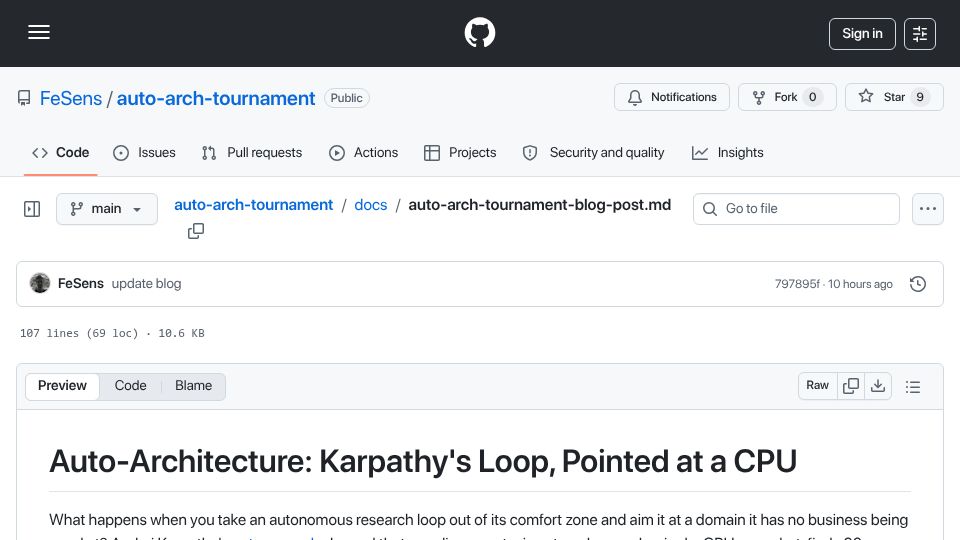Switch to the Code tab
This screenshot has height=540, width=960.
click(61, 152)
